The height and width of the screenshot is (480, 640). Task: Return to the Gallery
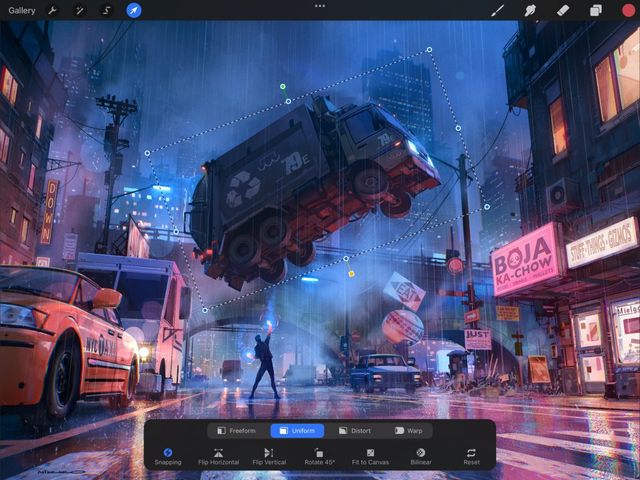[22, 11]
